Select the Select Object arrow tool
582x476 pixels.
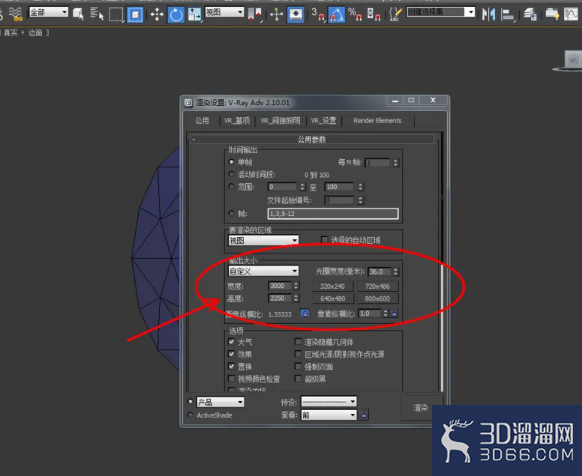coord(78,14)
